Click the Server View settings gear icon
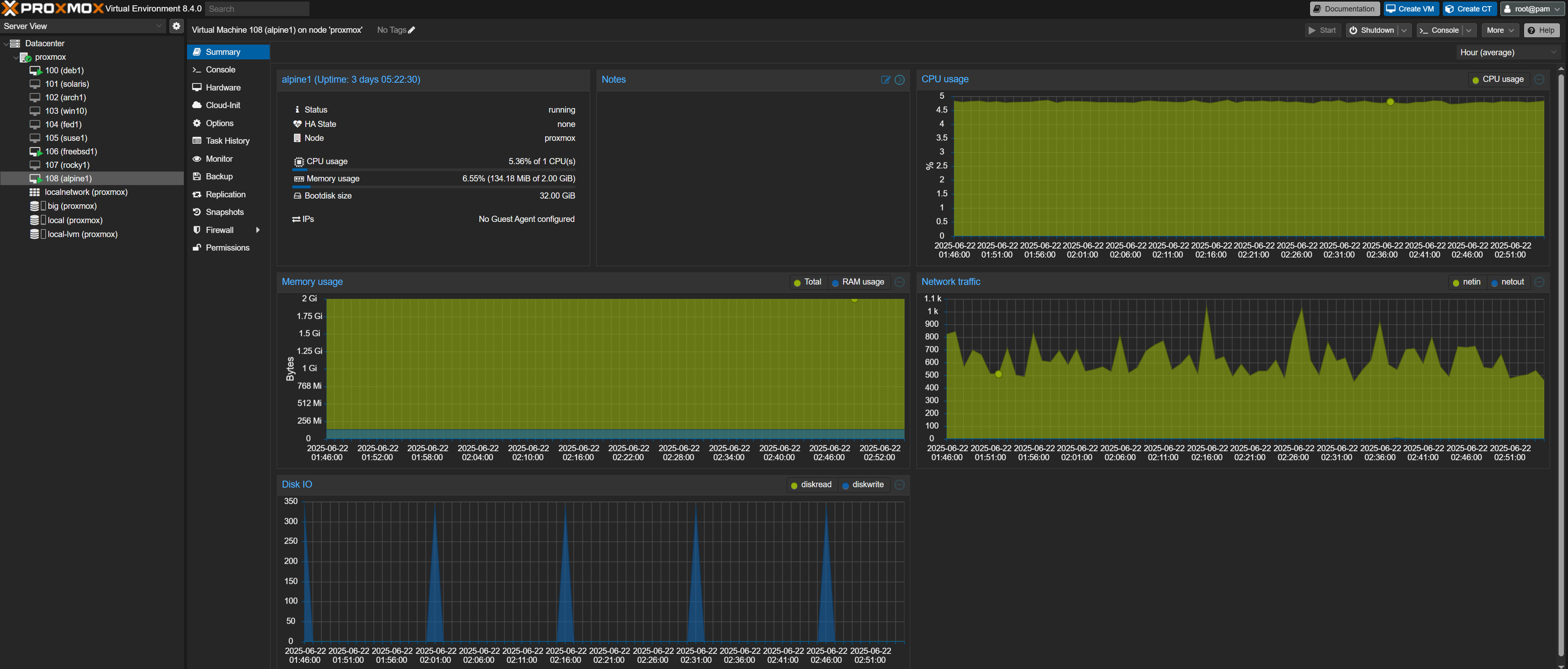 176,25
